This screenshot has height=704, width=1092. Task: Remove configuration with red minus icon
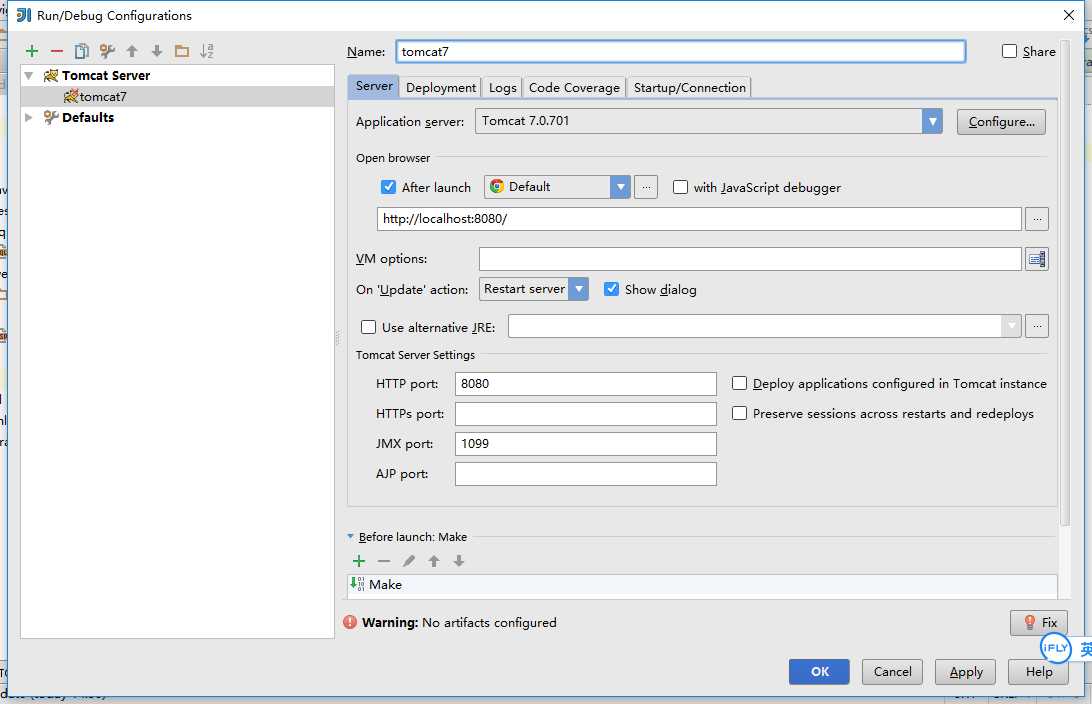pos(57,51)
